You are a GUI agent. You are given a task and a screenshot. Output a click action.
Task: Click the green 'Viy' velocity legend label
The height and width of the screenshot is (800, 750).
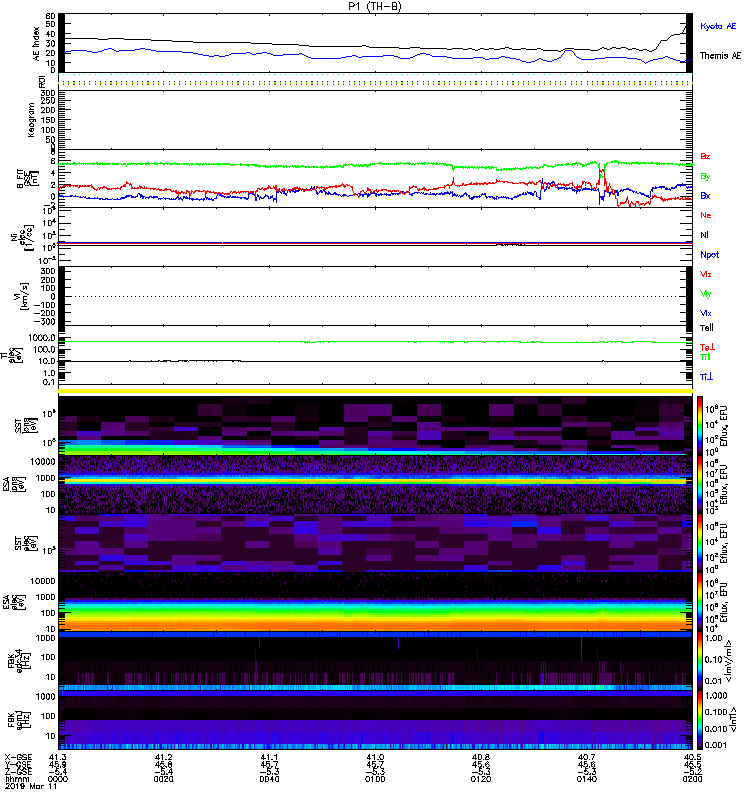click(706, 294)
